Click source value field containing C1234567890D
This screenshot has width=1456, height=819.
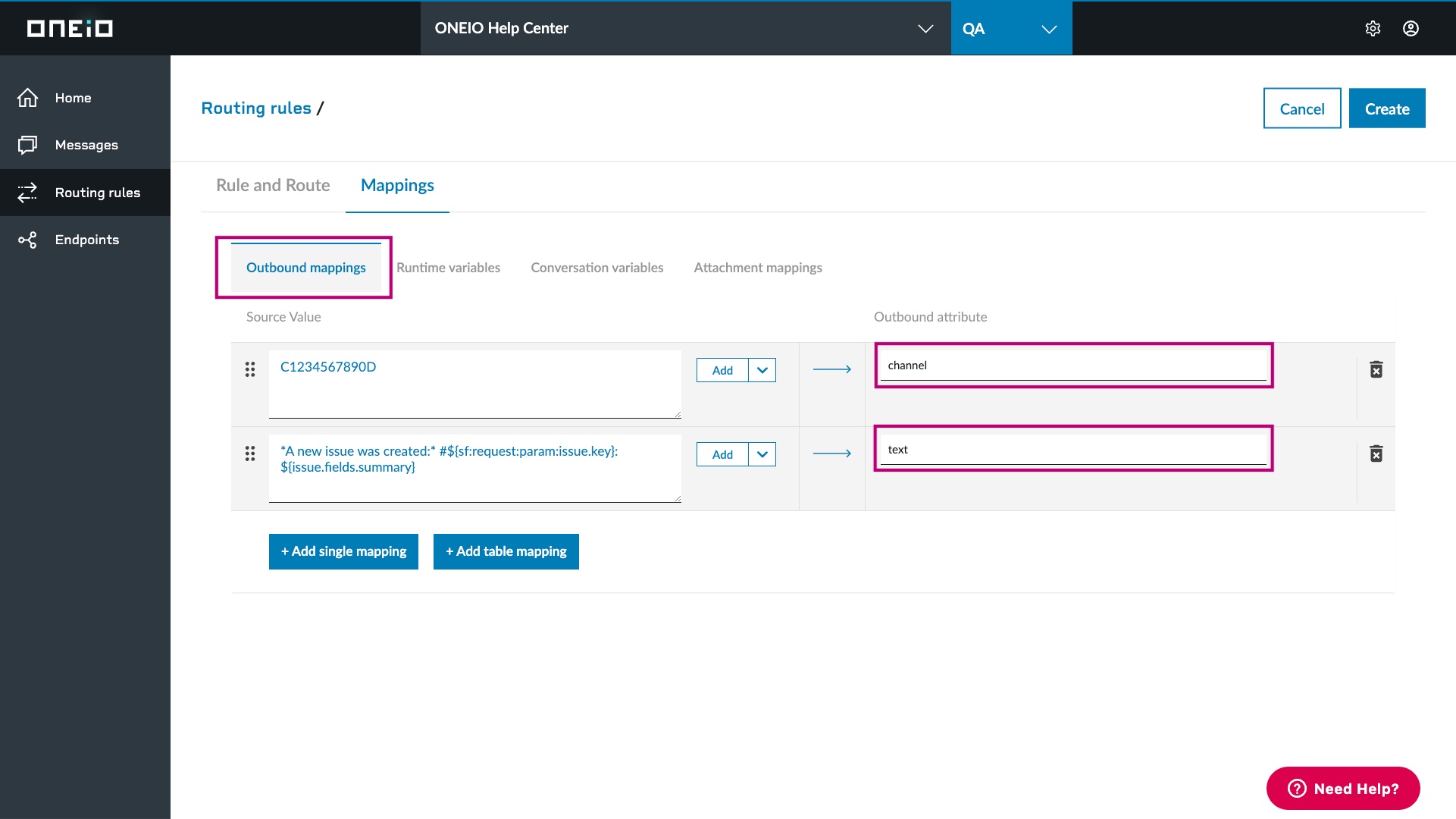point(475,384)
